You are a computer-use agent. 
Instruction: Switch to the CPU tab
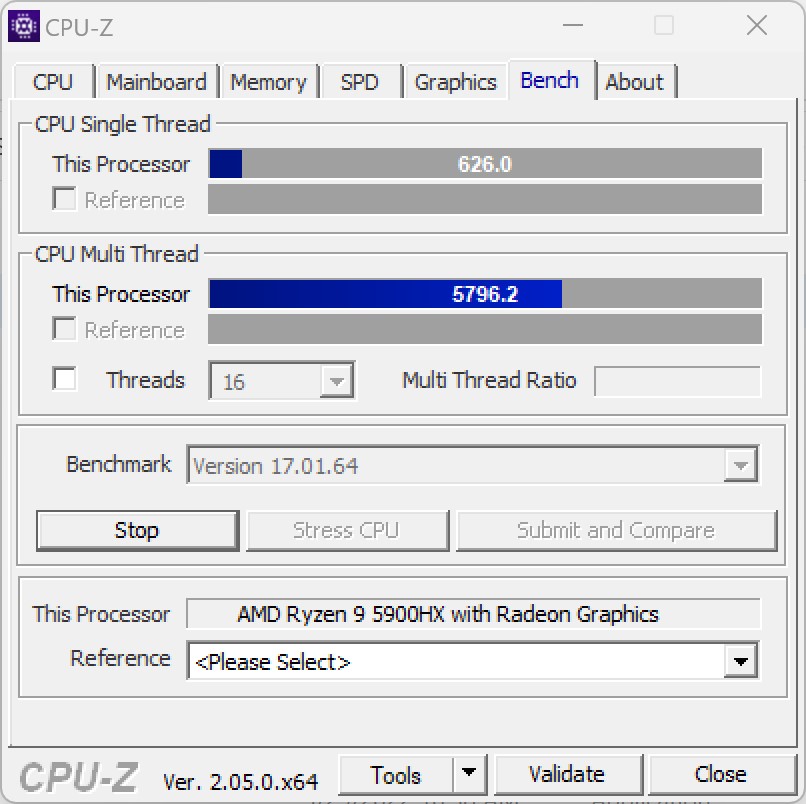53,82
